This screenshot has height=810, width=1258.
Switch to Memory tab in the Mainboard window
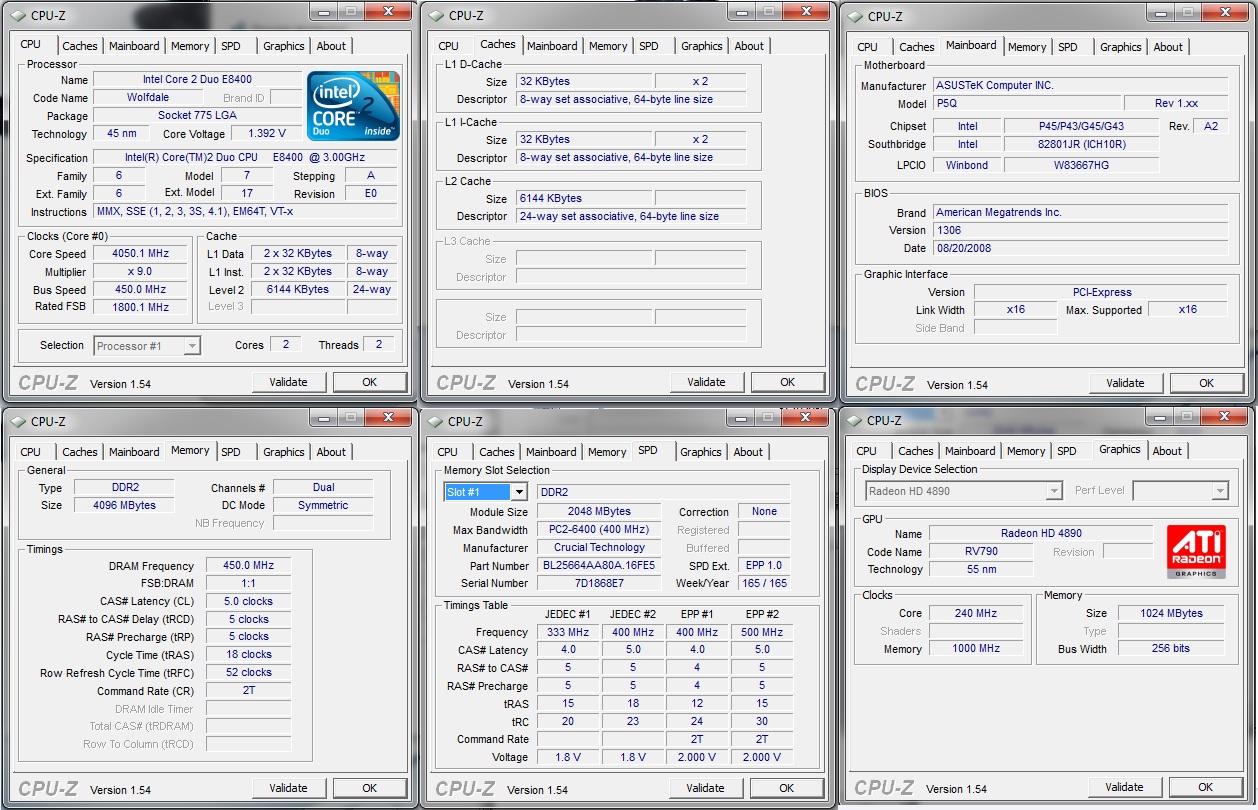point(1027,47)
